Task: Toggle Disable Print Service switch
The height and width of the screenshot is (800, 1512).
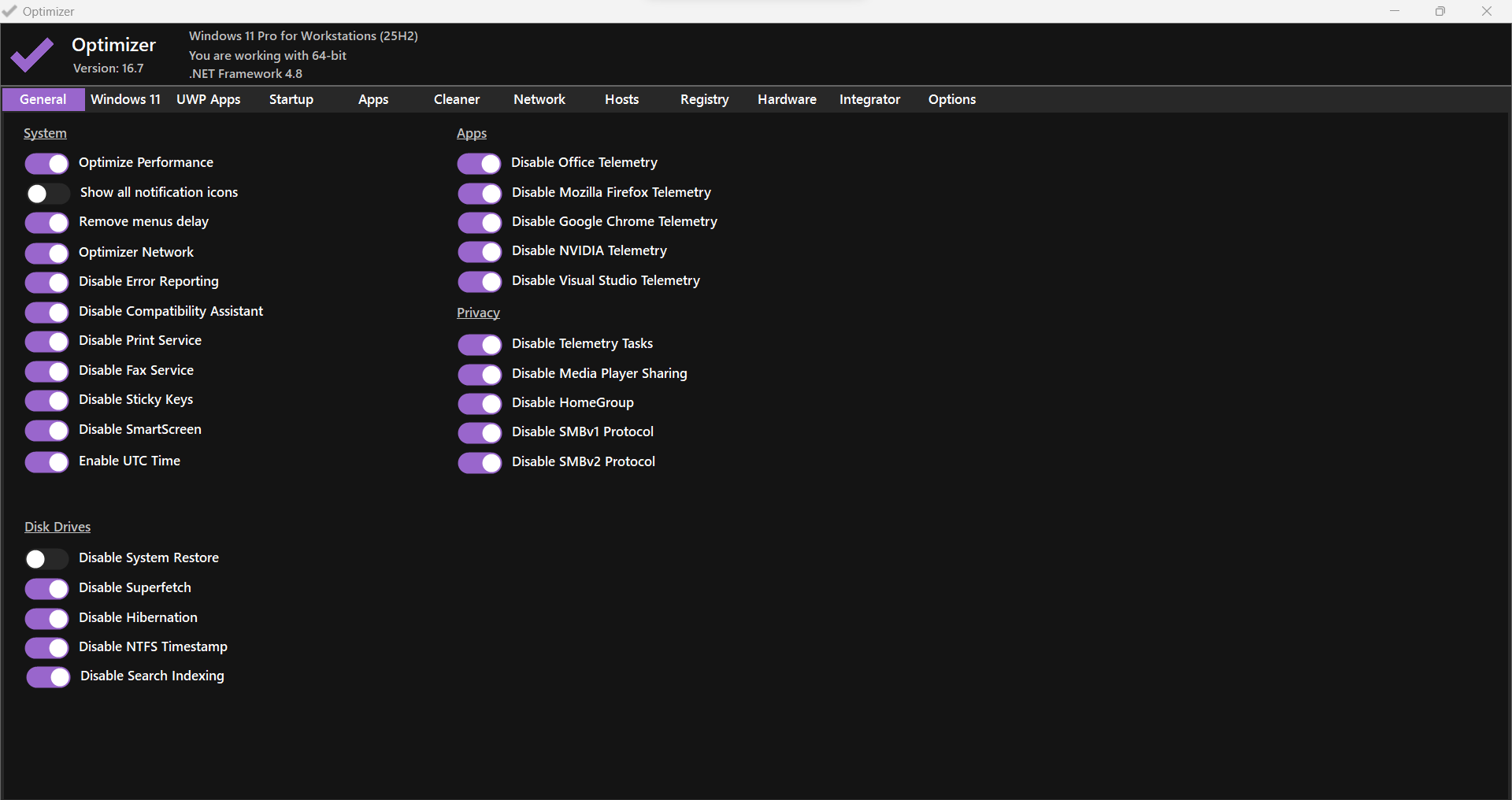Action: tap(47, 342)
